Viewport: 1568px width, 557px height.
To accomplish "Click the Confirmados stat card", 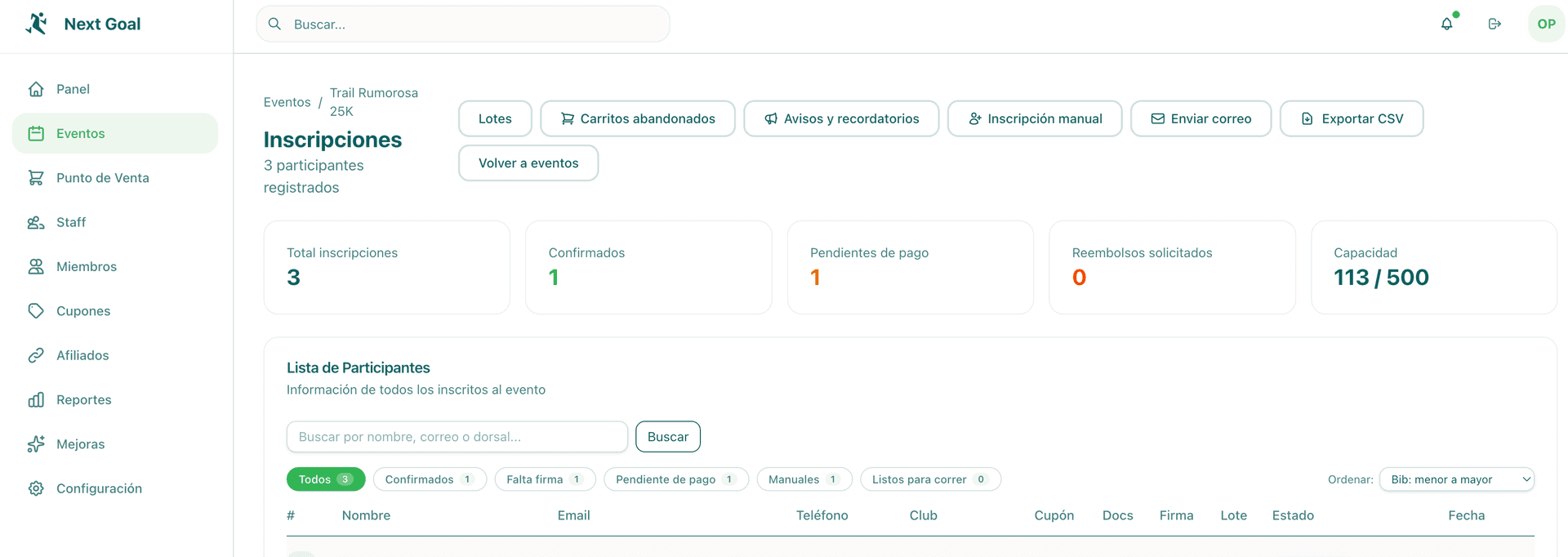I will (648, 267).
